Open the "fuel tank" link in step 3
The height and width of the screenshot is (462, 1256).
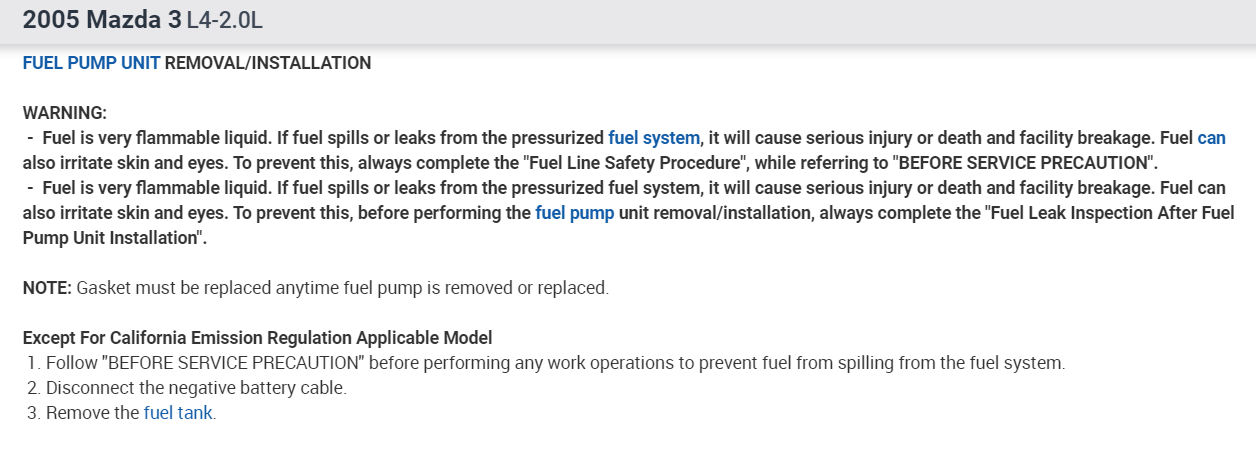point(178,412)
